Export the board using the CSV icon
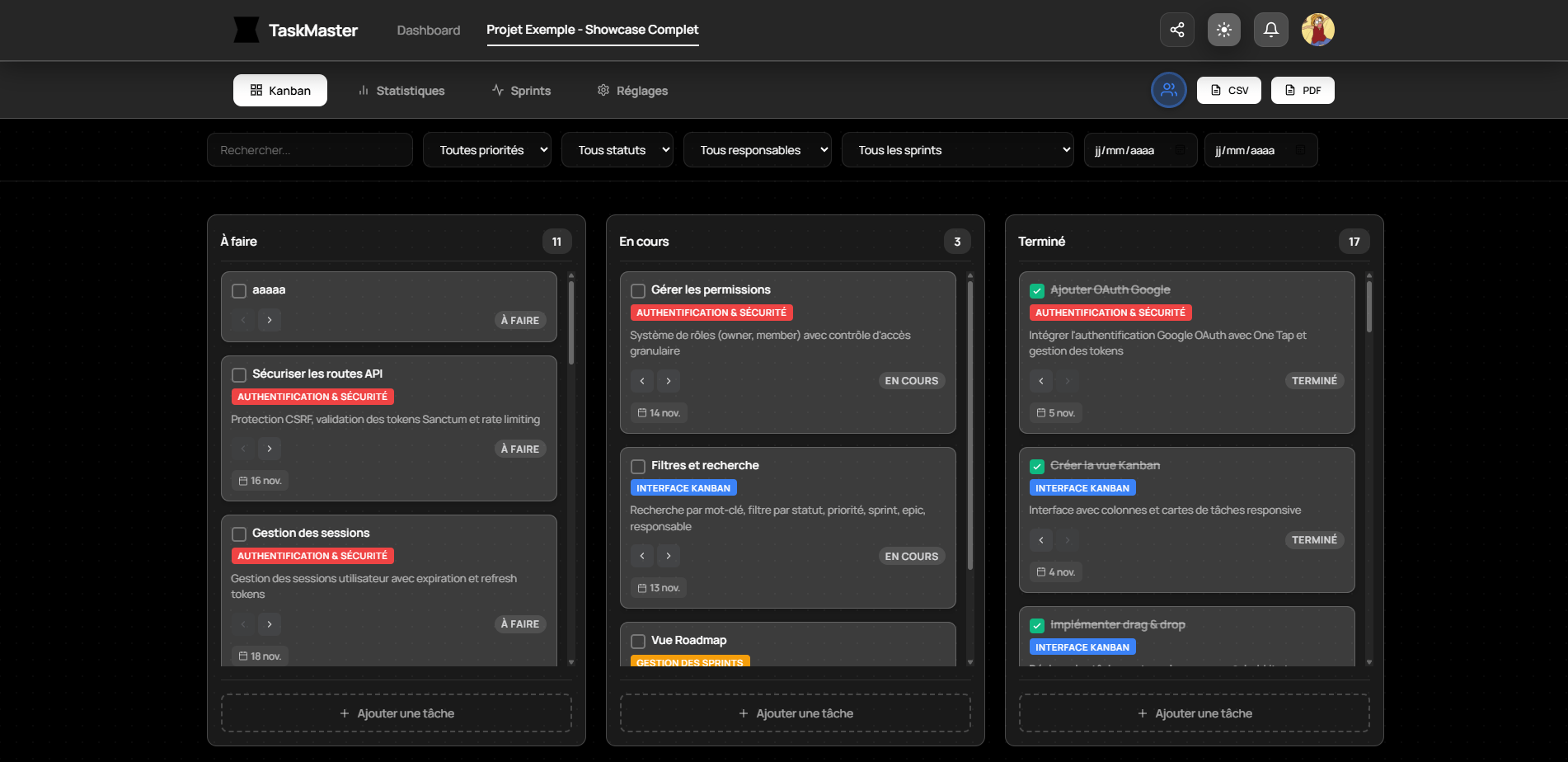 [1228, 90]
